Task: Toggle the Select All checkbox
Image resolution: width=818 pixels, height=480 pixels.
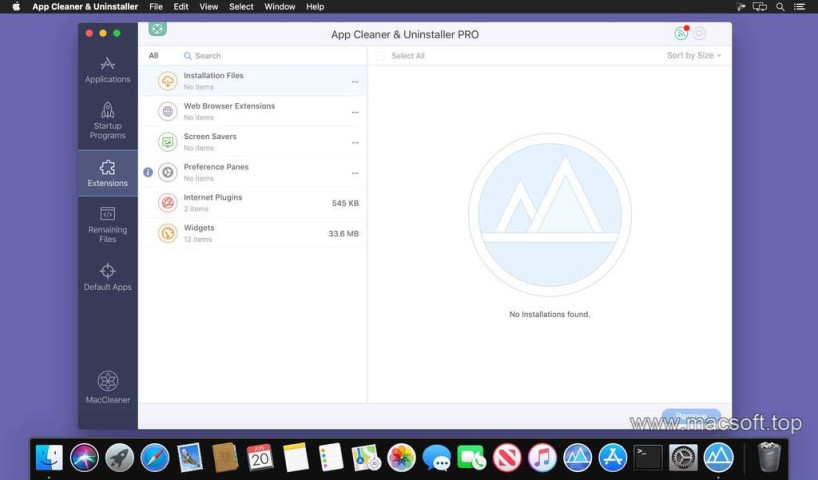Action: pyautogui.click(x=380, y=56)
